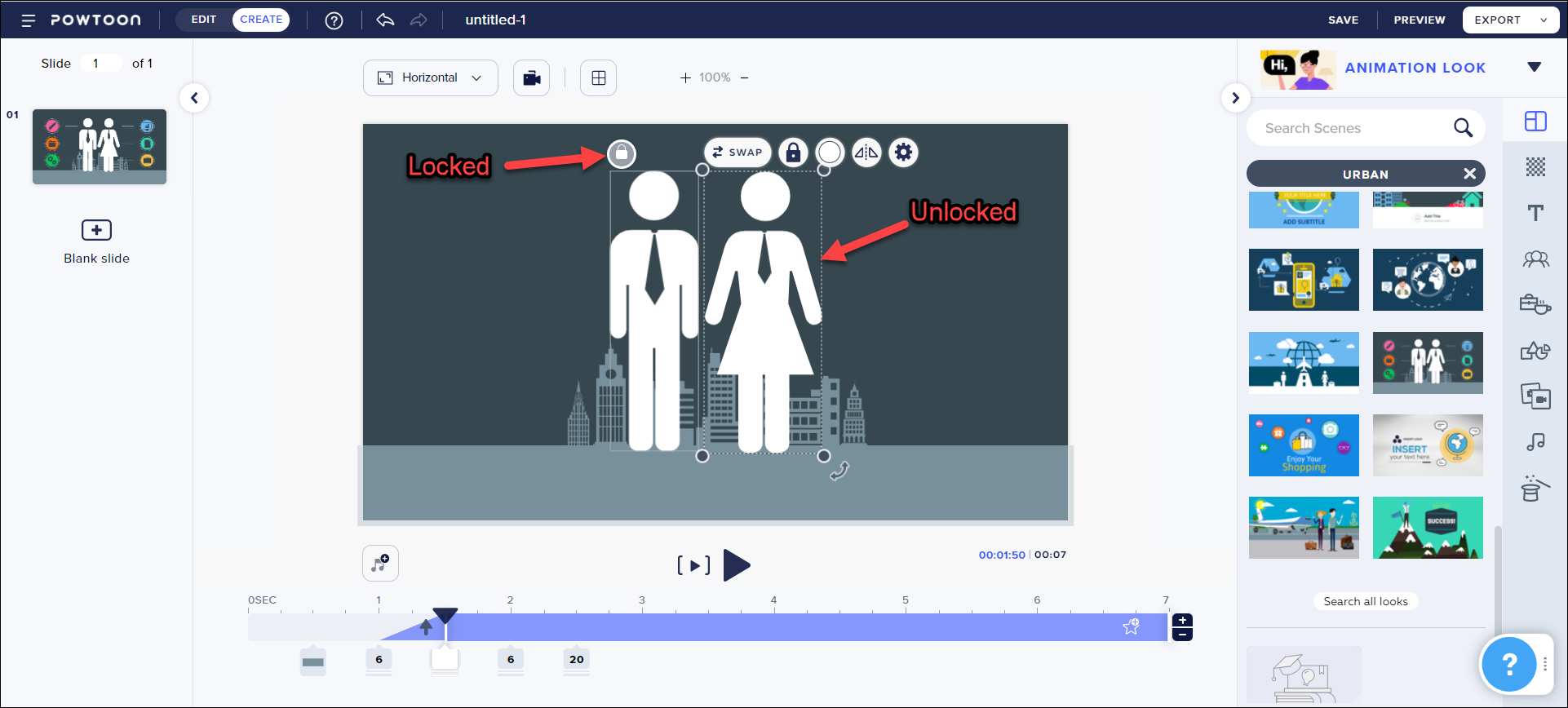Click the white color circle swatch
This screenshot has width=1568, height=708.
830,153
